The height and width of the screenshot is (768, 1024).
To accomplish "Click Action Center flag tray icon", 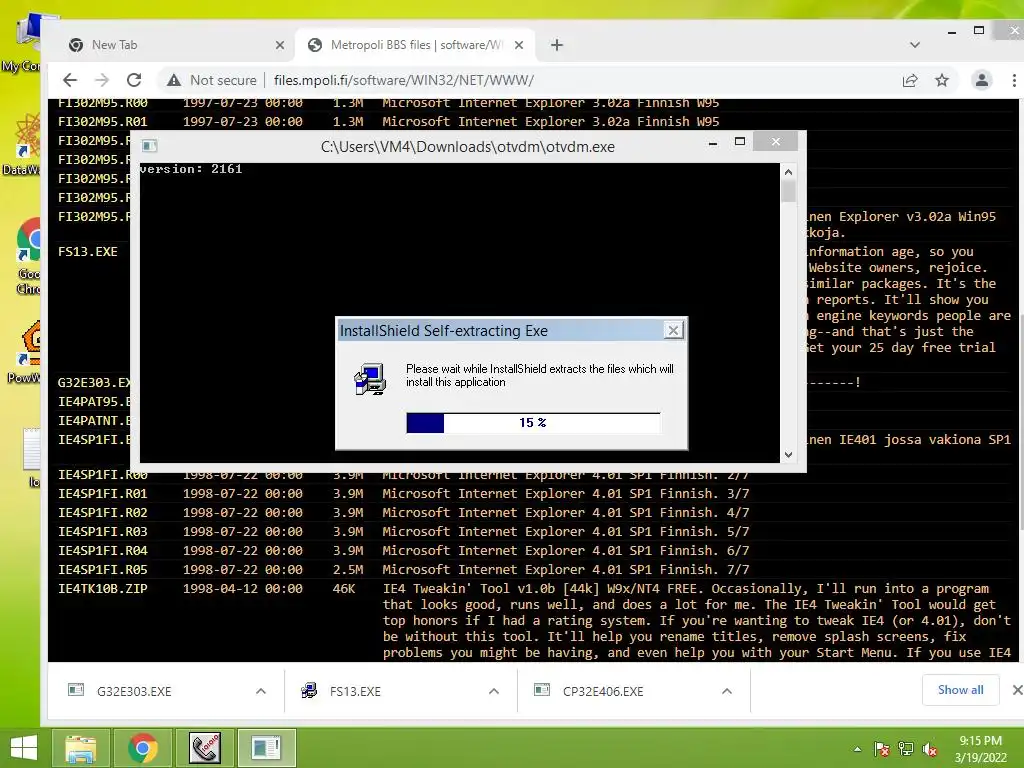I will click(x=882, y=749).
